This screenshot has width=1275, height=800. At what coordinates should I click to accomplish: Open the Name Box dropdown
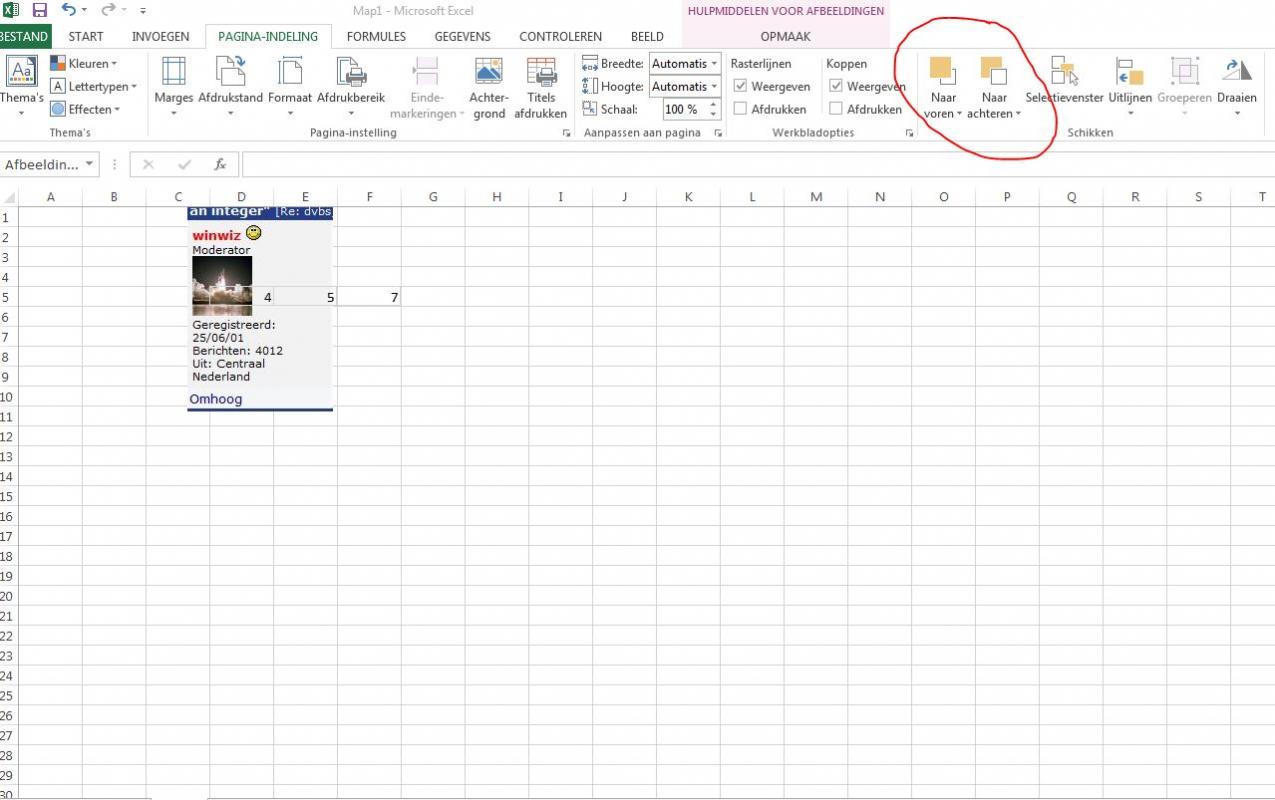point(90,164)
